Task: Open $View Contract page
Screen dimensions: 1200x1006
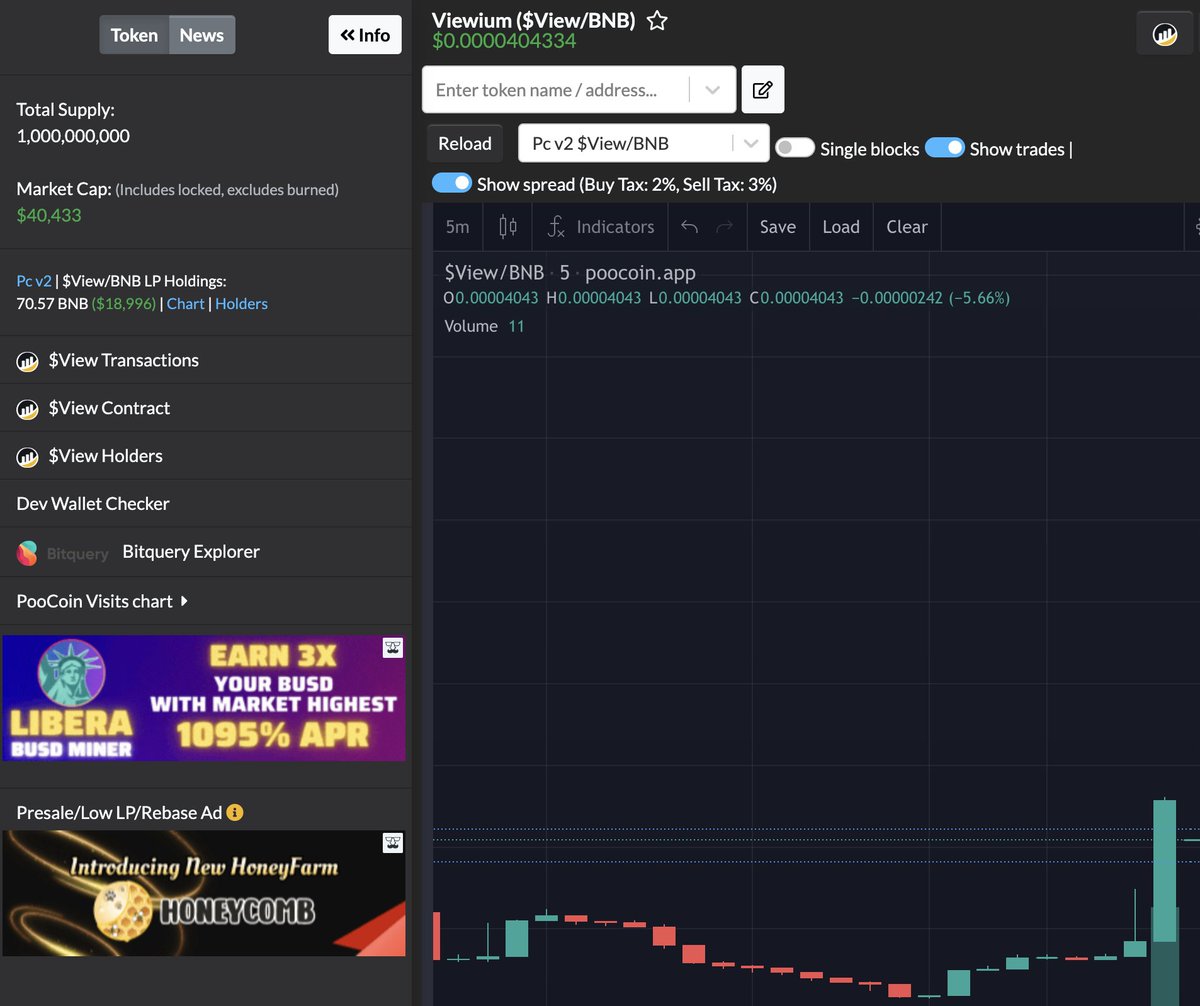Action: pos(109,409)
